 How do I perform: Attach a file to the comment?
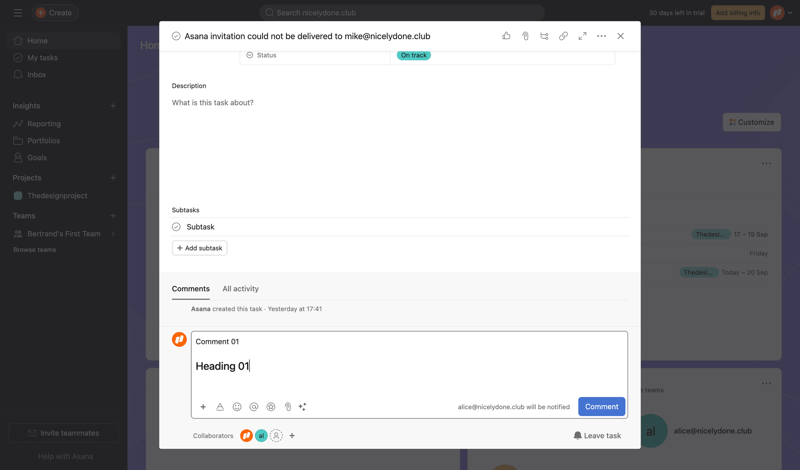point(288,407)
